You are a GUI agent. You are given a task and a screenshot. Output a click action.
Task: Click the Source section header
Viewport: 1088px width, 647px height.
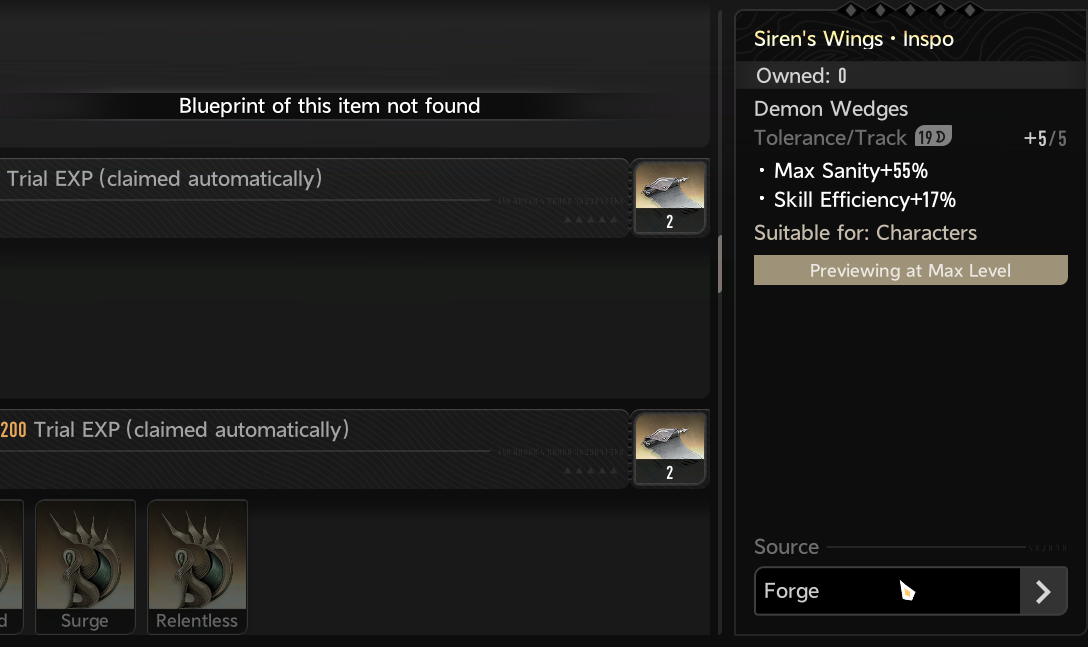click(x=786, y=547)
